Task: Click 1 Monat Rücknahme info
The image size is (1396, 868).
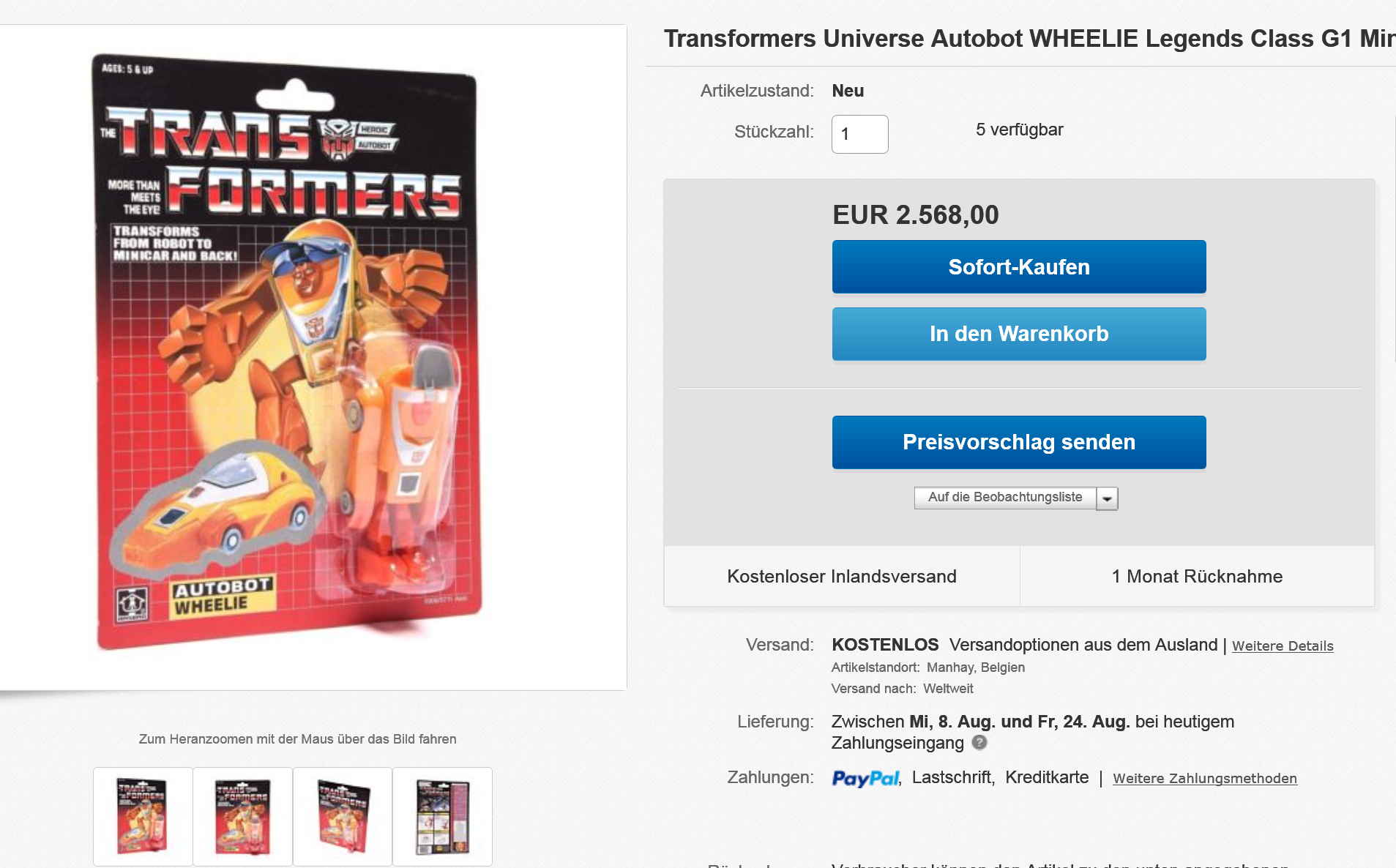Action: [x=1197, y=577]
